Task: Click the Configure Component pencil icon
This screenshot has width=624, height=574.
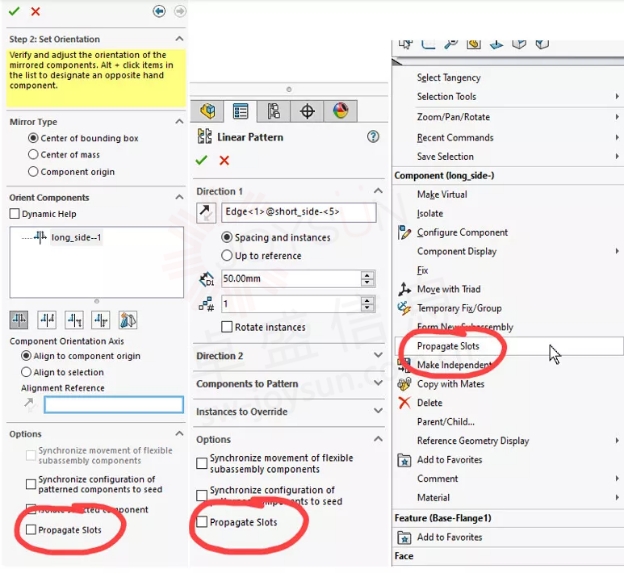Action: click(404, 232)
